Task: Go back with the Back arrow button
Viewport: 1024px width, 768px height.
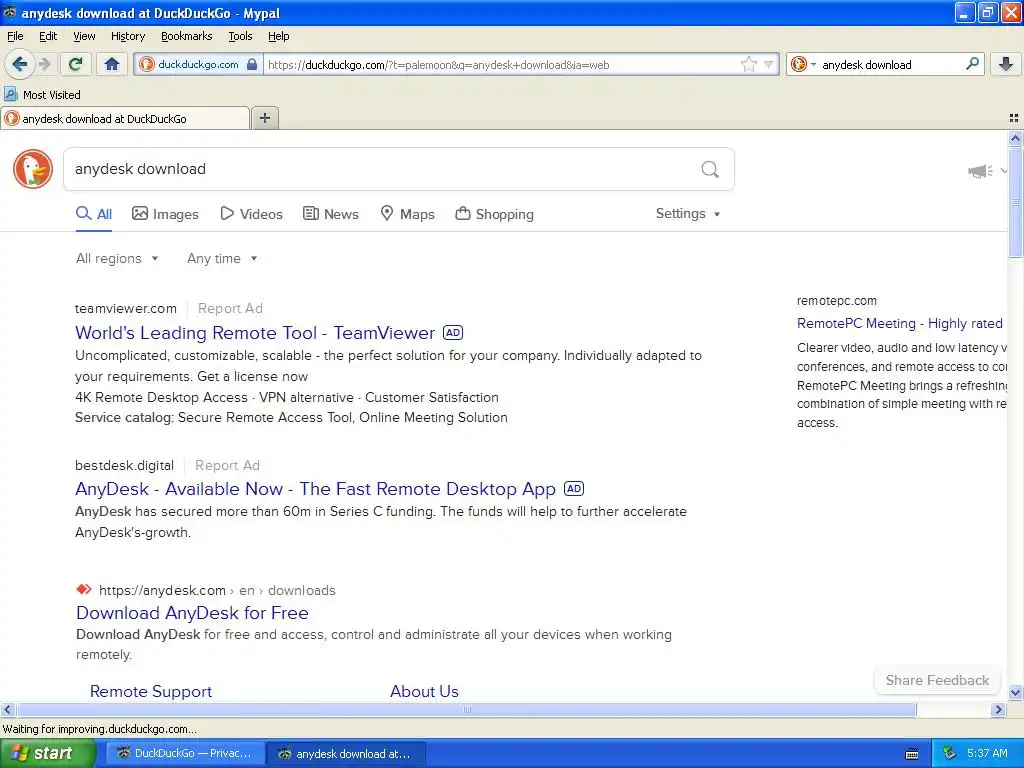Action: pos(20,64)
